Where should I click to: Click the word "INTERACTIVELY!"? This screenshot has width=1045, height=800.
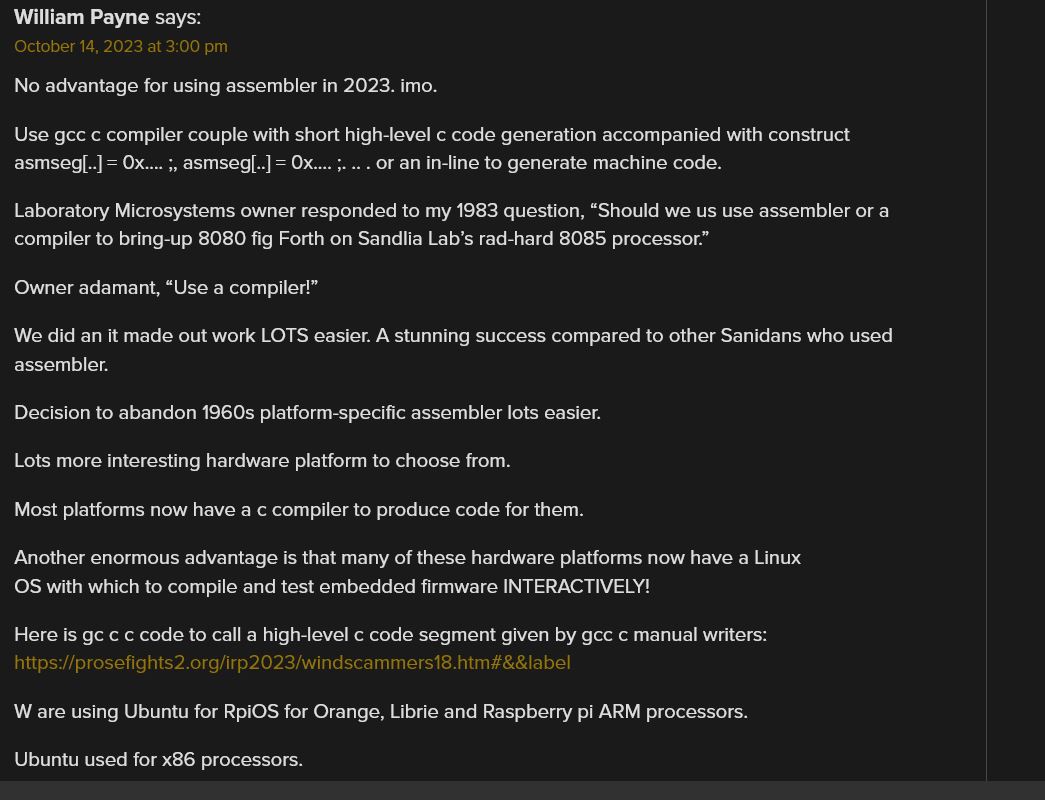pyautogui.click(x=576, y=587)
